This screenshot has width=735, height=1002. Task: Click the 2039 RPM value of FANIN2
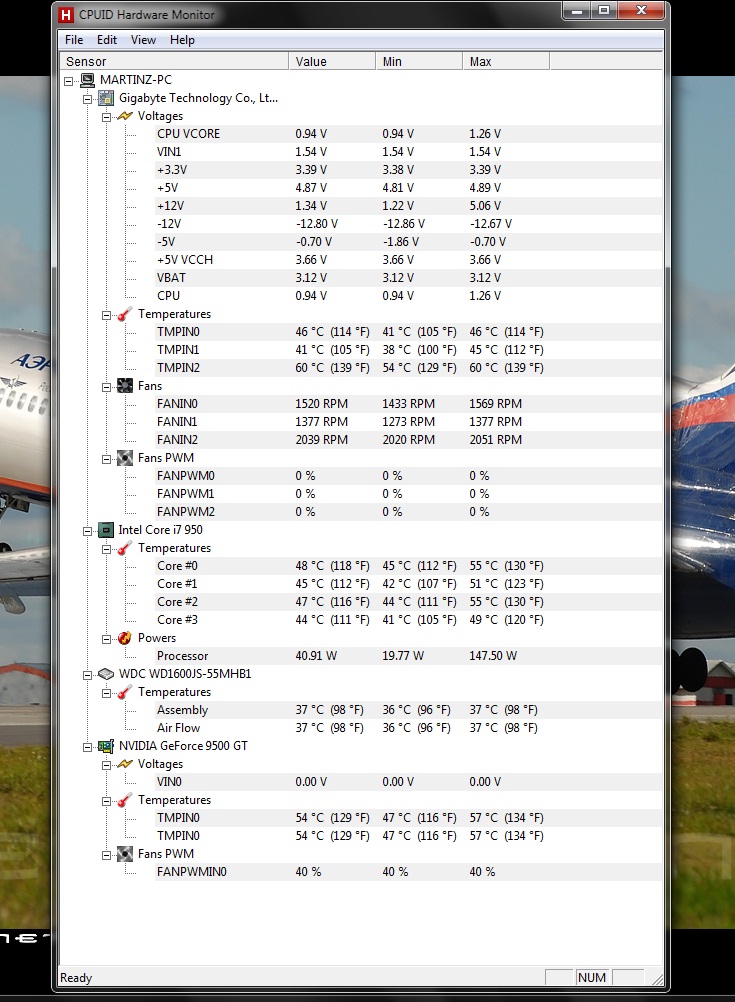point(321,440)
